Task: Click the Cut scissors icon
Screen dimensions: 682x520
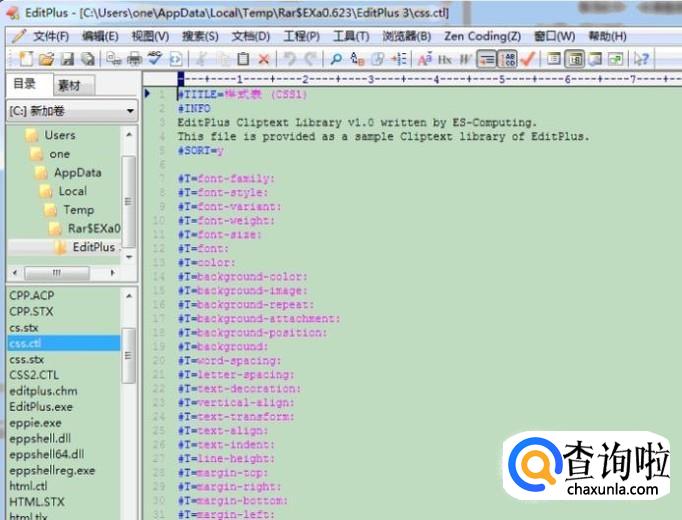Action: coord(201,59)
